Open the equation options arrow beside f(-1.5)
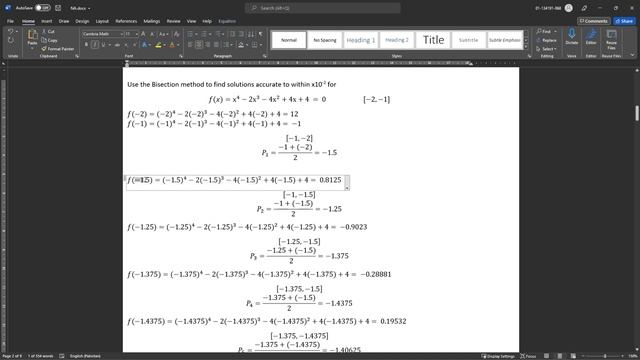 347,188
